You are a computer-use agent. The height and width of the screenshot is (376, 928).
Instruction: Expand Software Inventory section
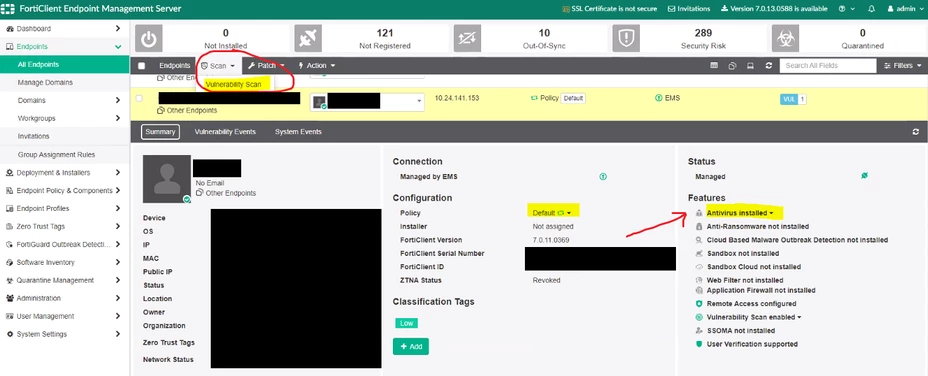[64, 262]
